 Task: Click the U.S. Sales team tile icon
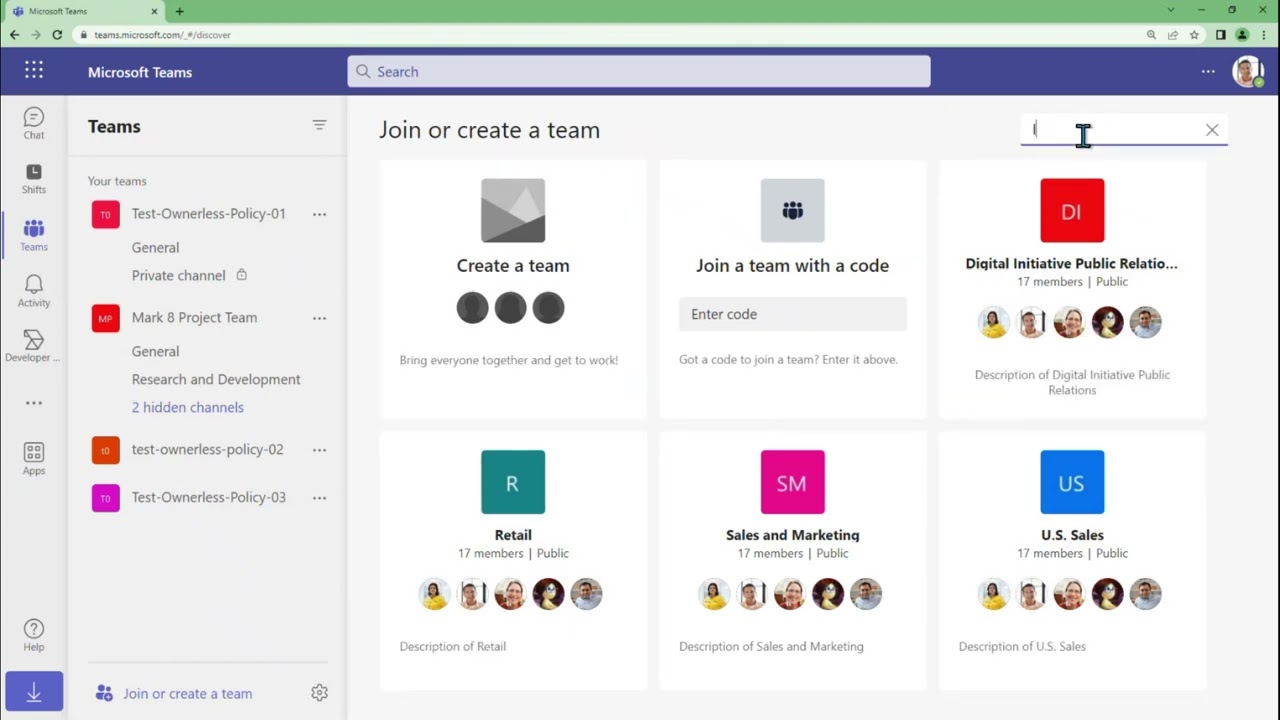coord(1072,482)
